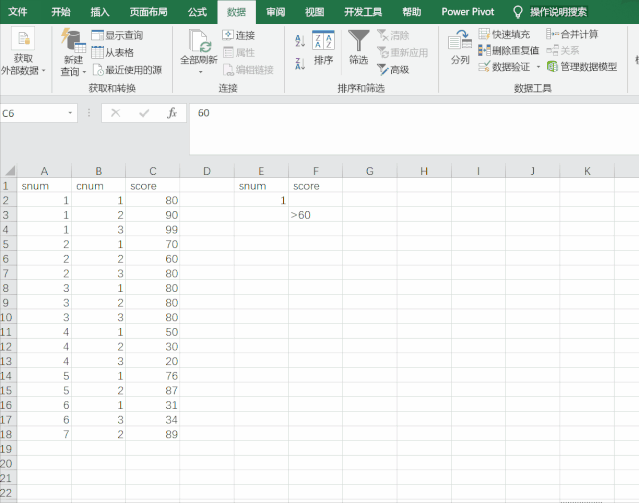Select cell F3 containing >60
Viewport: 639px width, 503px height.
[315, 215]
